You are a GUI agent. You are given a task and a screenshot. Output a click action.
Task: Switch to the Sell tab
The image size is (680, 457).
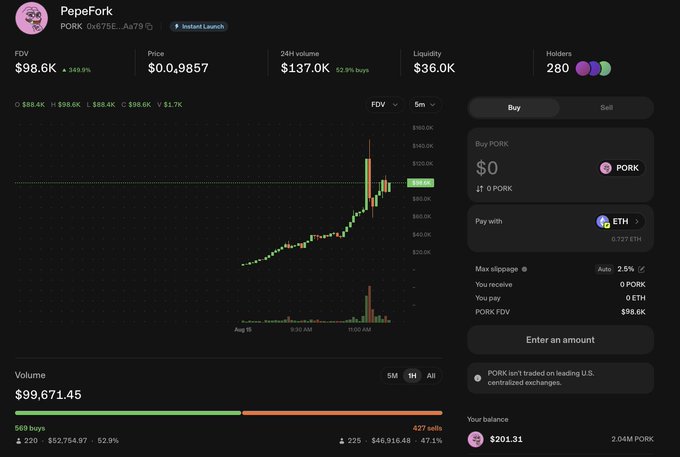point(606,108)
